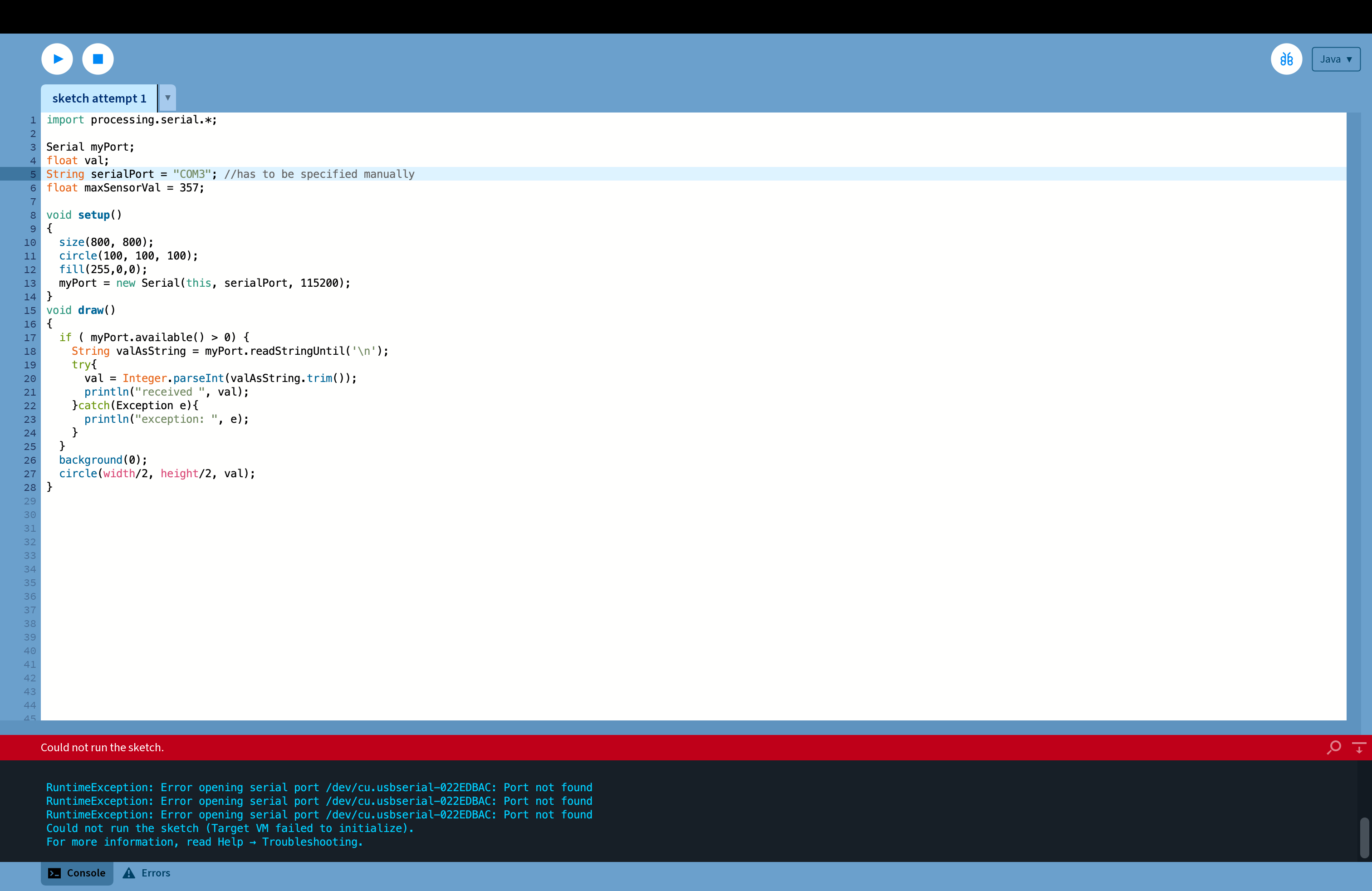
Task: Click the 'Could not run the sketch.' status message
Action: pos(102,748)
